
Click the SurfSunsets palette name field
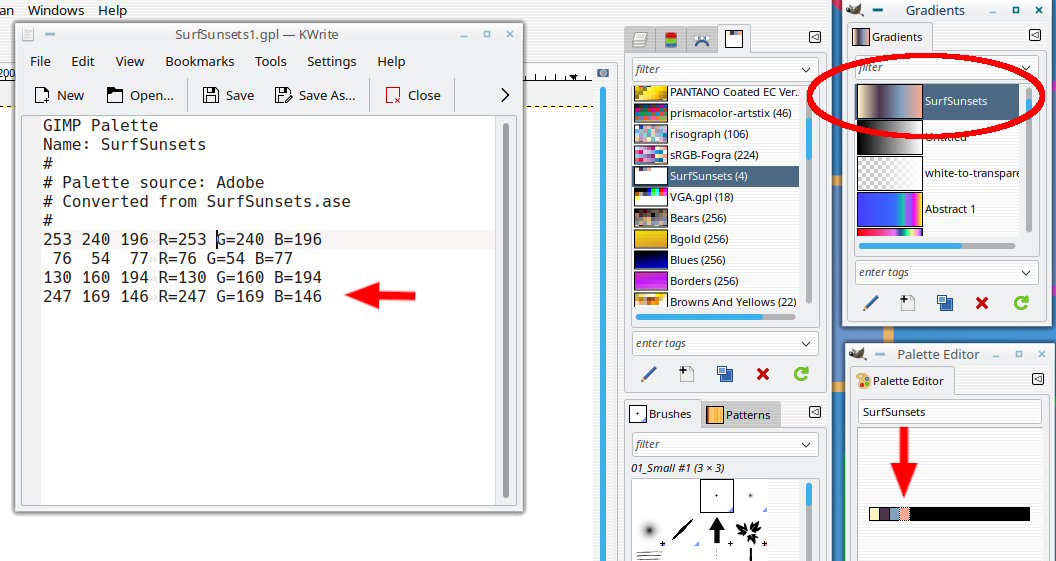point(950,412)
